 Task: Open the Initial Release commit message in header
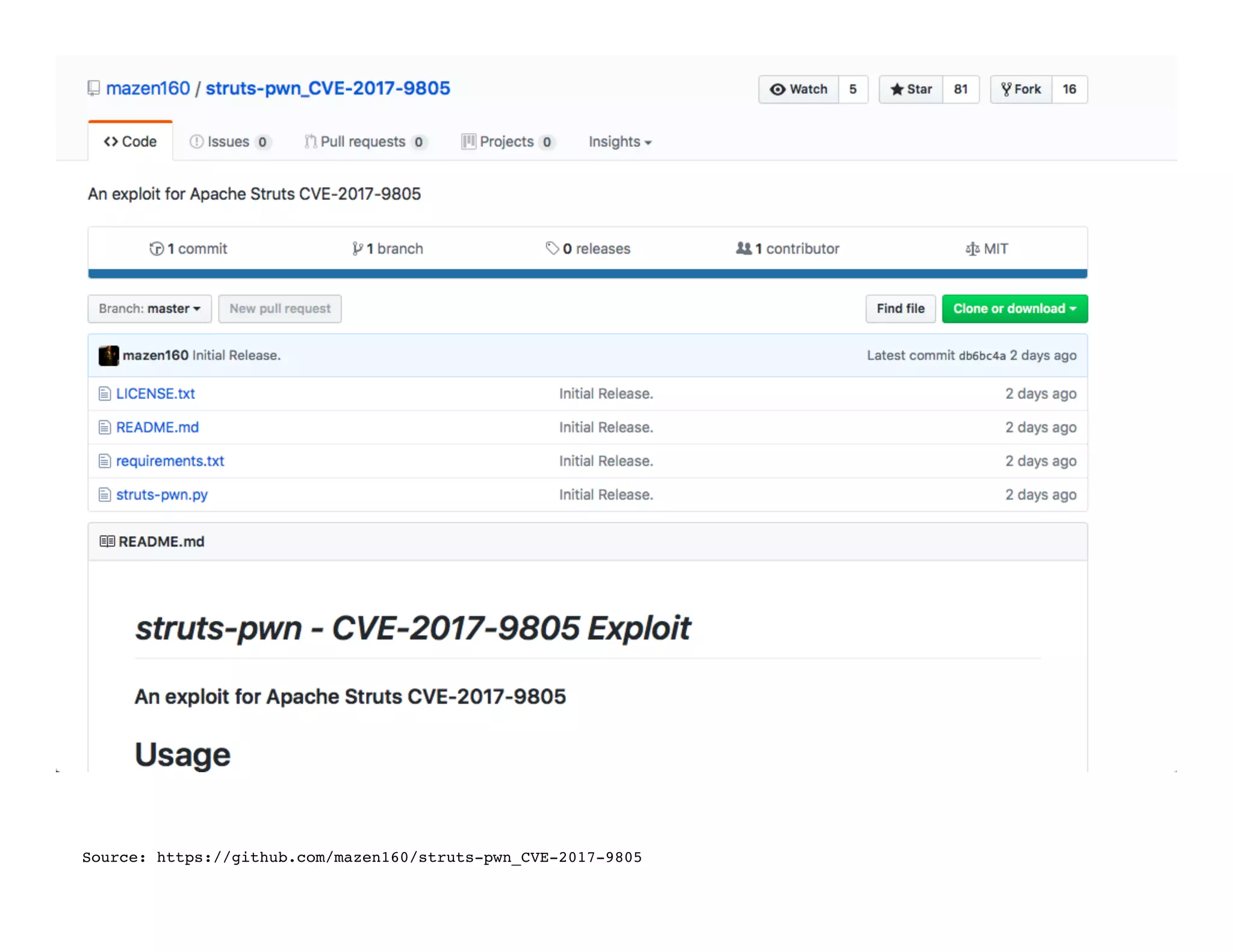pyautogui.click(x=237, y=355)
